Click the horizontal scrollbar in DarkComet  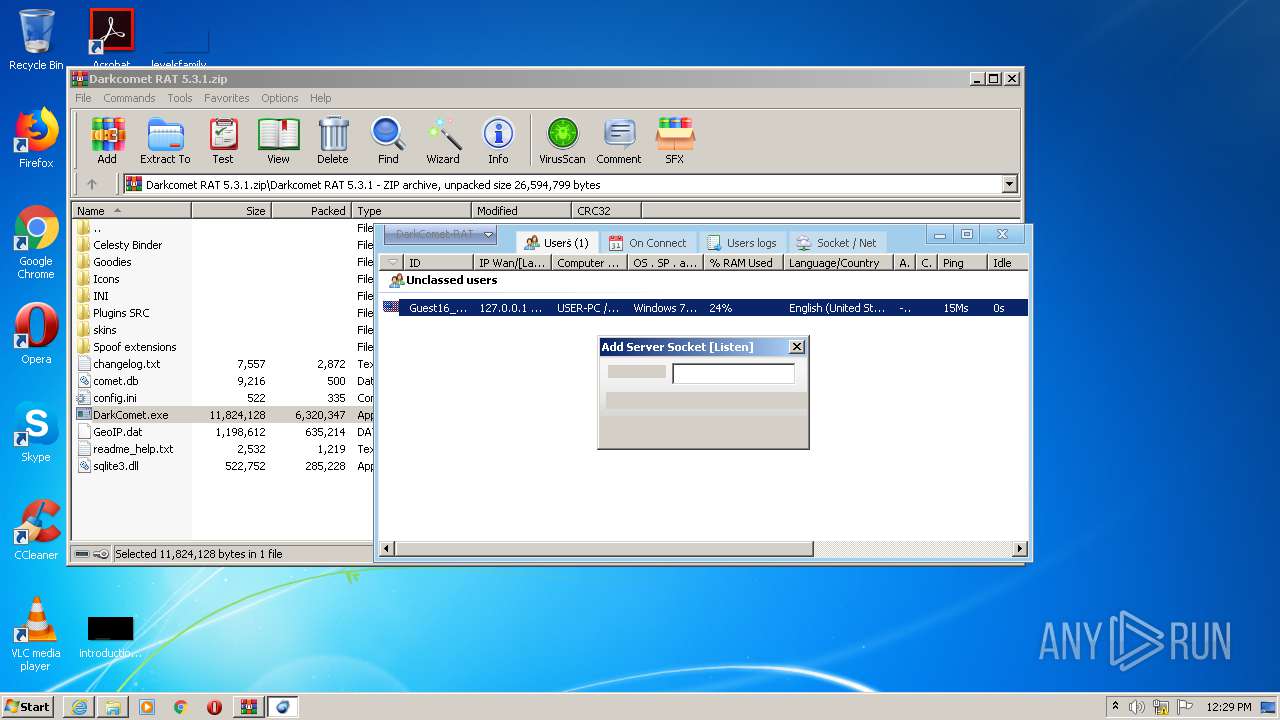(603, 549)
